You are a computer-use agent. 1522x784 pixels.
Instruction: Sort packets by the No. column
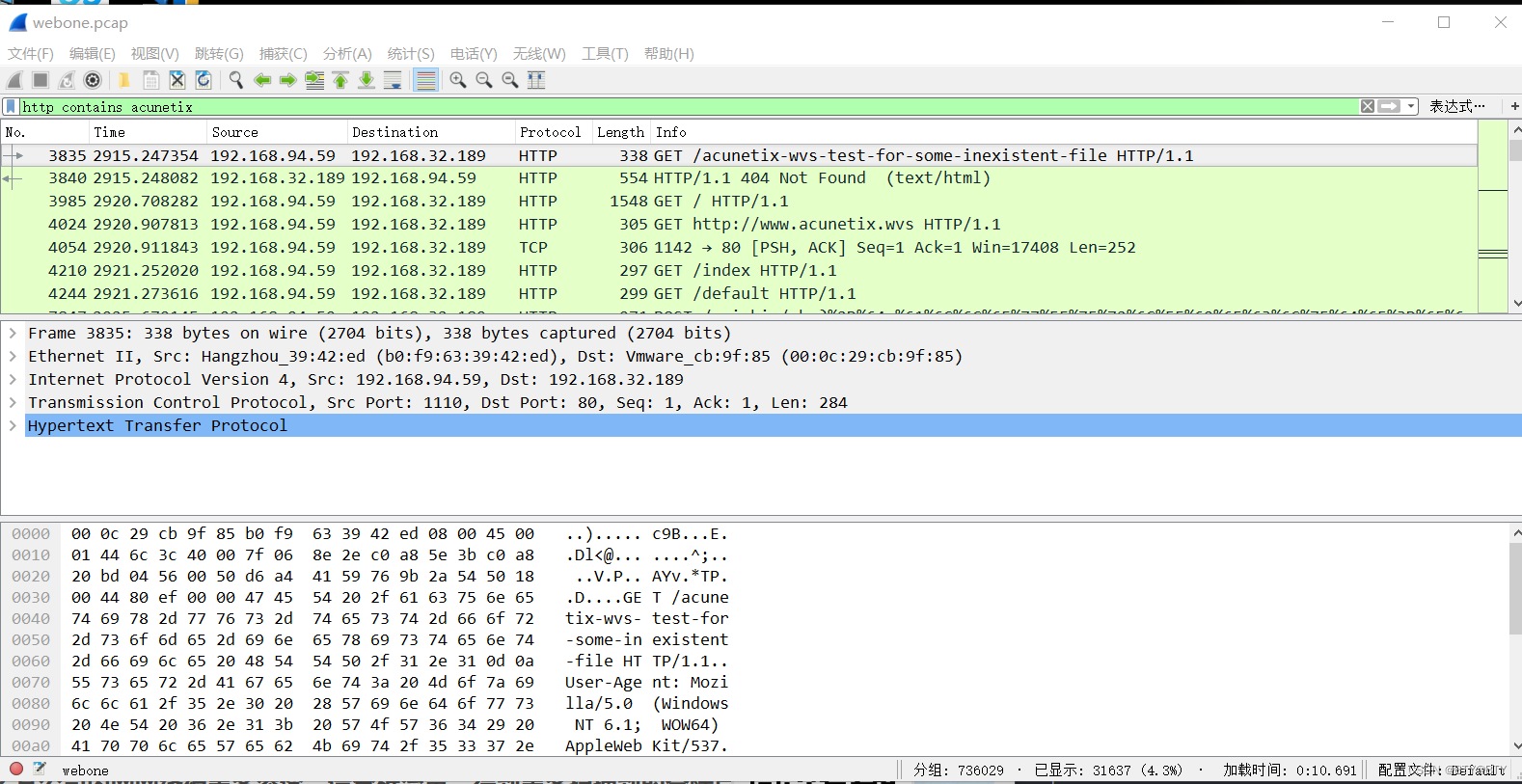(45, 132)
